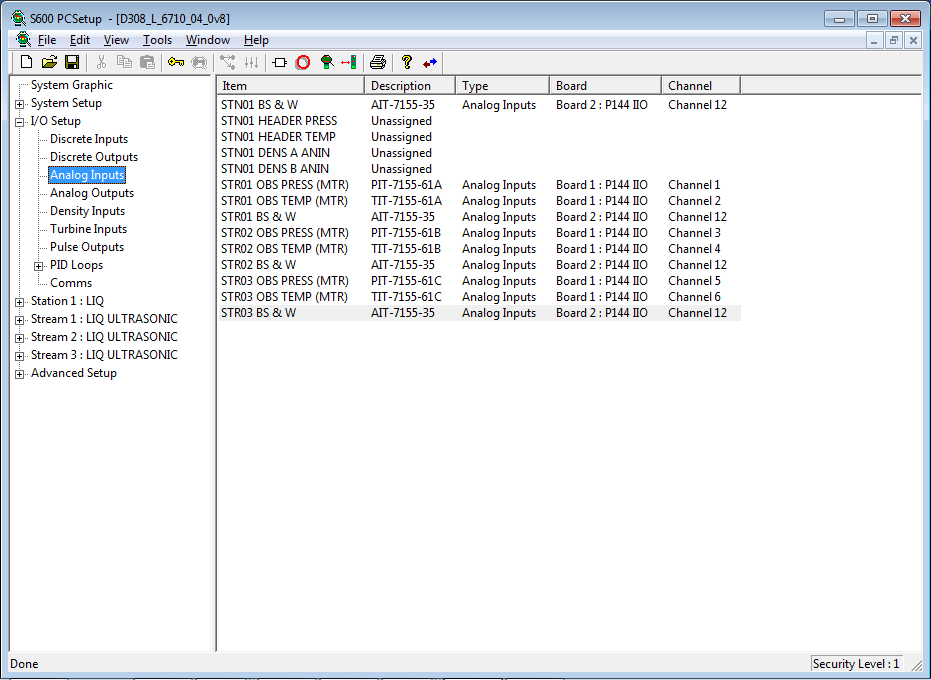
Task: Select Density Inputs in the tree
Action: tap(87, 211)
